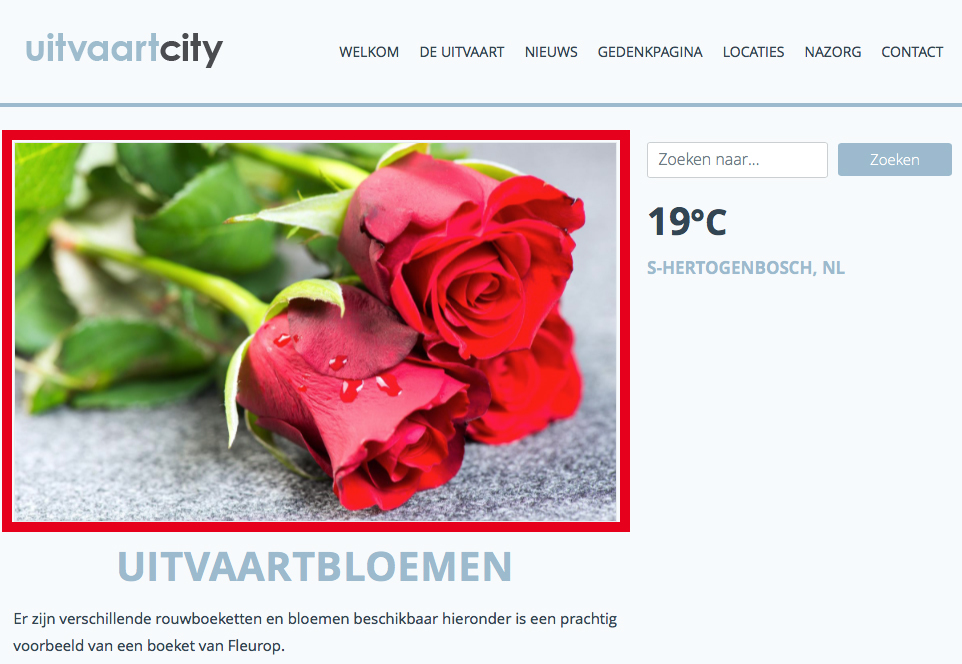Open the CONTACT page
Image resolution: width=962 pixels, height=664 pixels.
point(912,52)
